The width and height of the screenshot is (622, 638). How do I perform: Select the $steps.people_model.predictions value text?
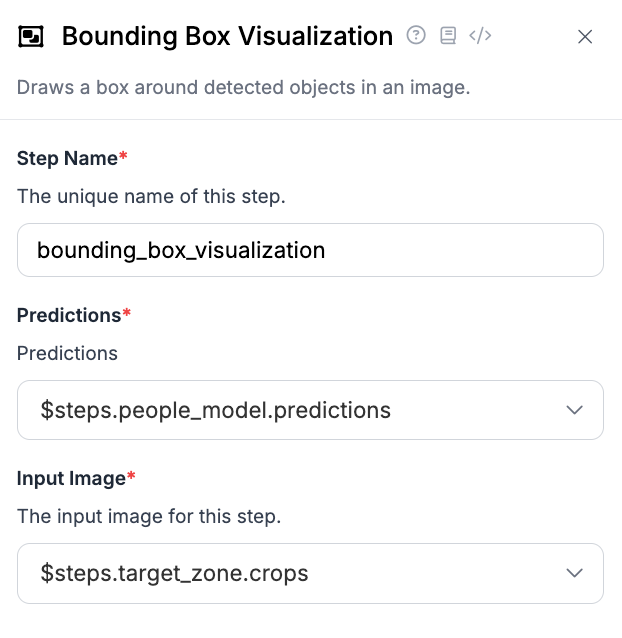pos(215,410)
